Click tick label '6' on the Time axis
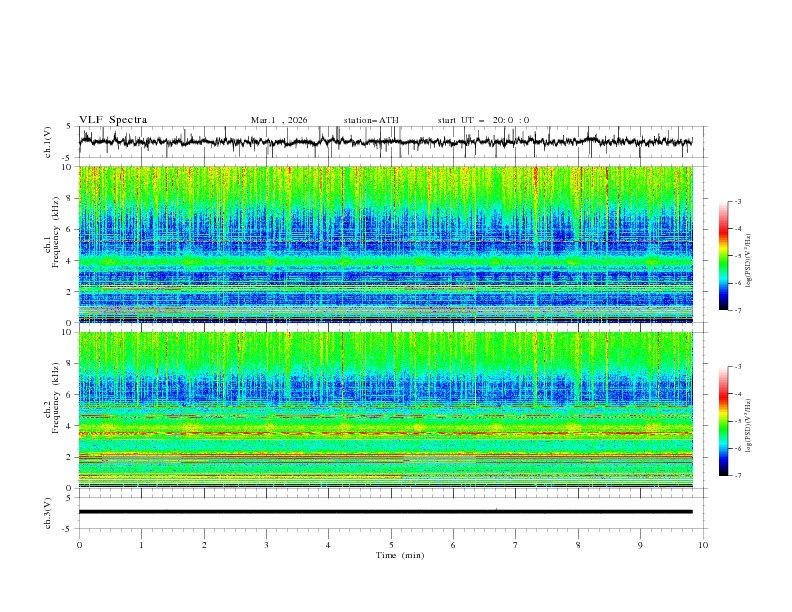The image size is (792, 612). coord(453,545)
